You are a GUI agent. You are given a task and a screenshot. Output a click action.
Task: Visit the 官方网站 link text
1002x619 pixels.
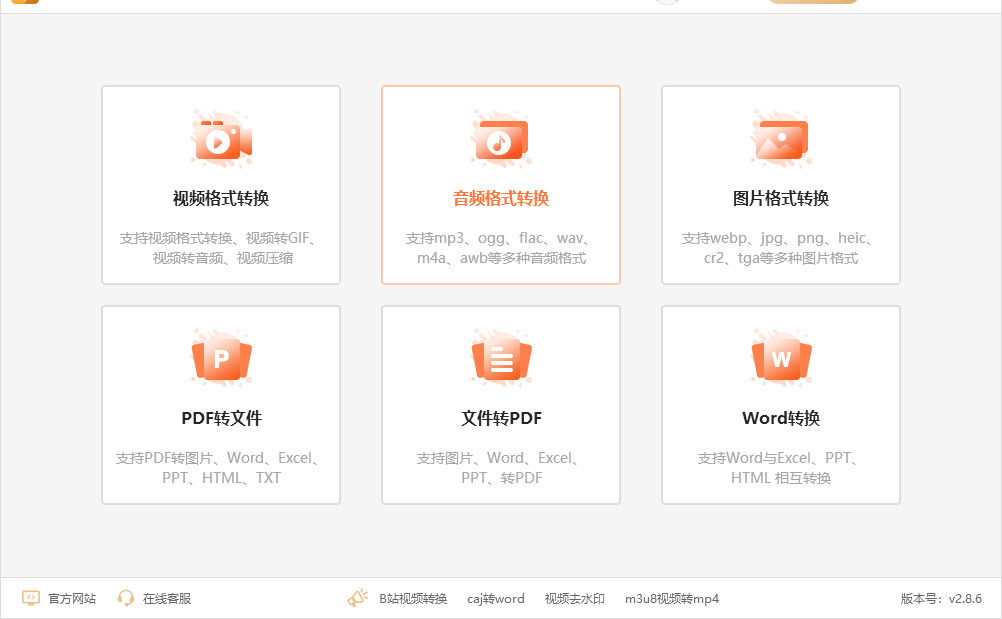(72, 599)
